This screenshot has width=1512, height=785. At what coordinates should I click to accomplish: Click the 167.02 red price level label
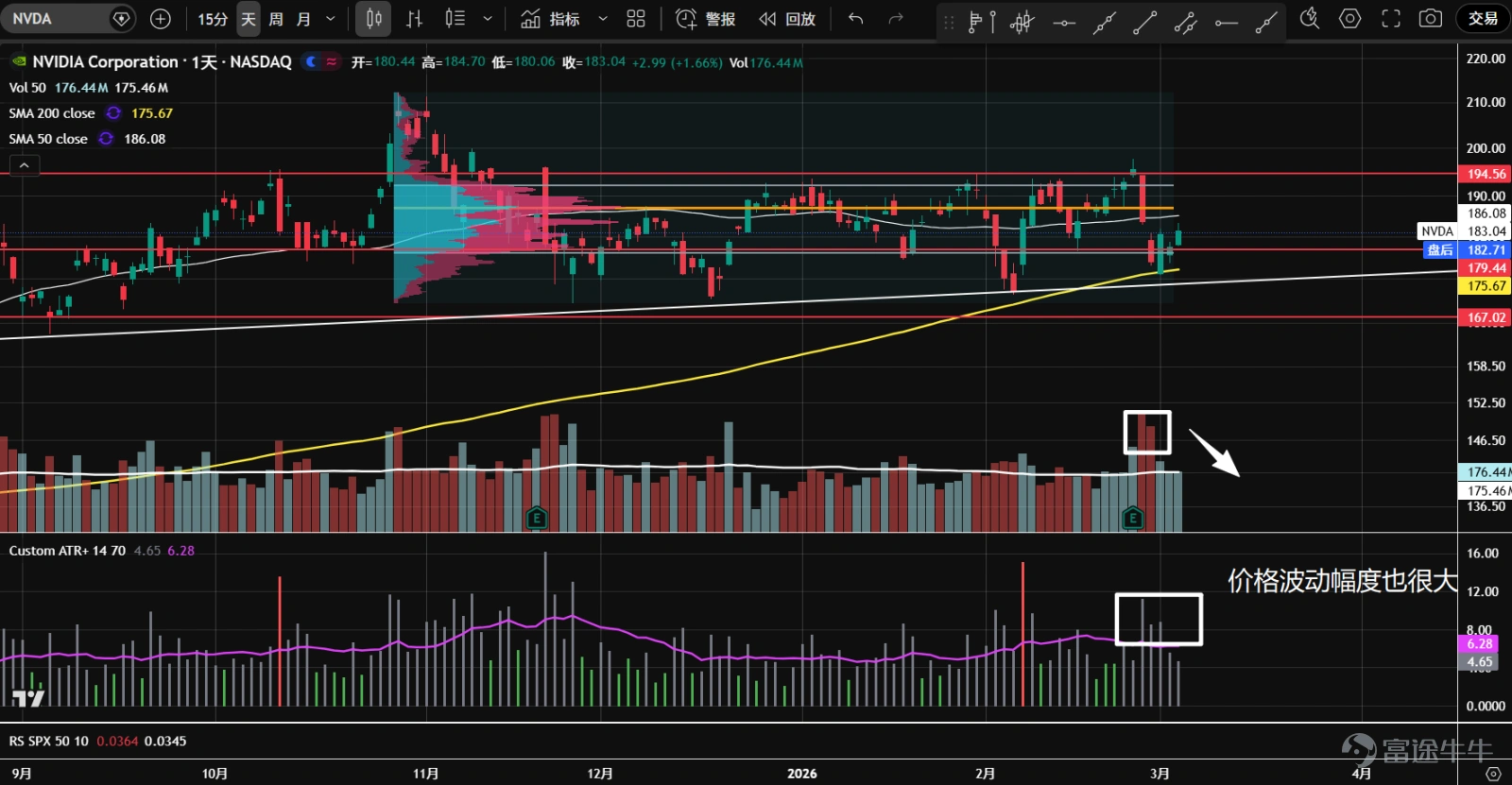1486,318
